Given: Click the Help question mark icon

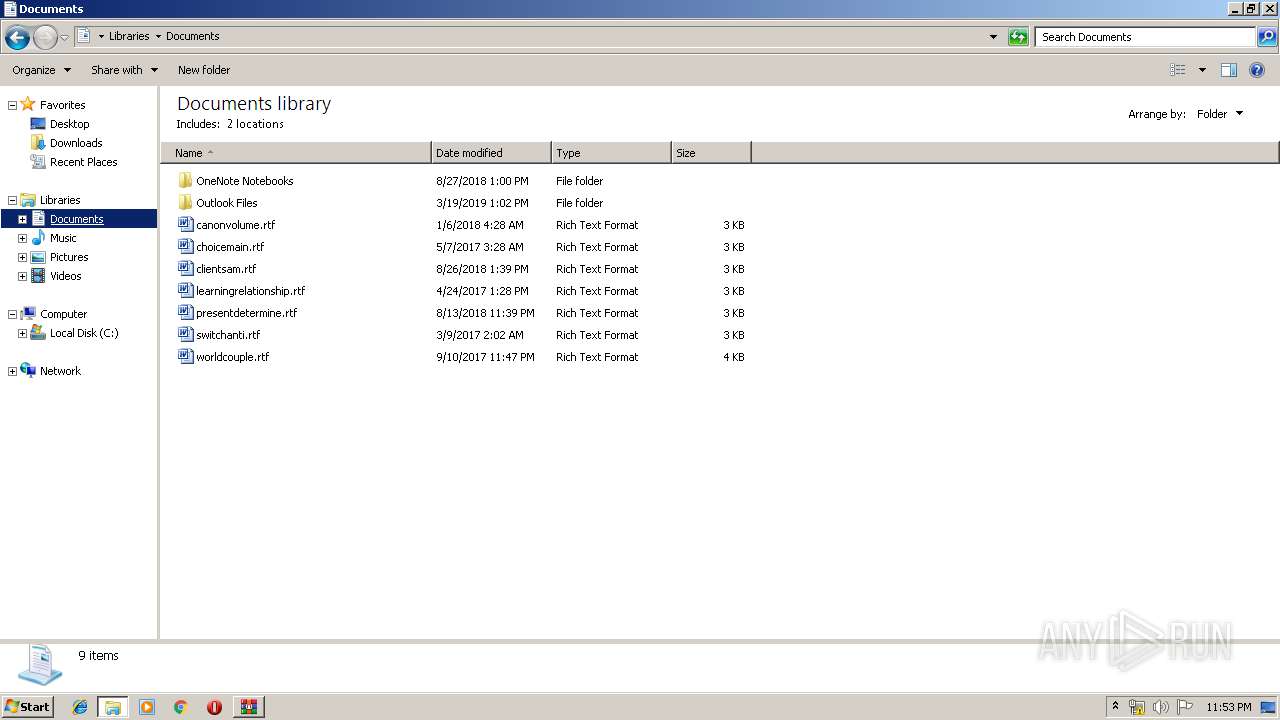Looking at the screenshot, I should click(x=1257, y=70).
